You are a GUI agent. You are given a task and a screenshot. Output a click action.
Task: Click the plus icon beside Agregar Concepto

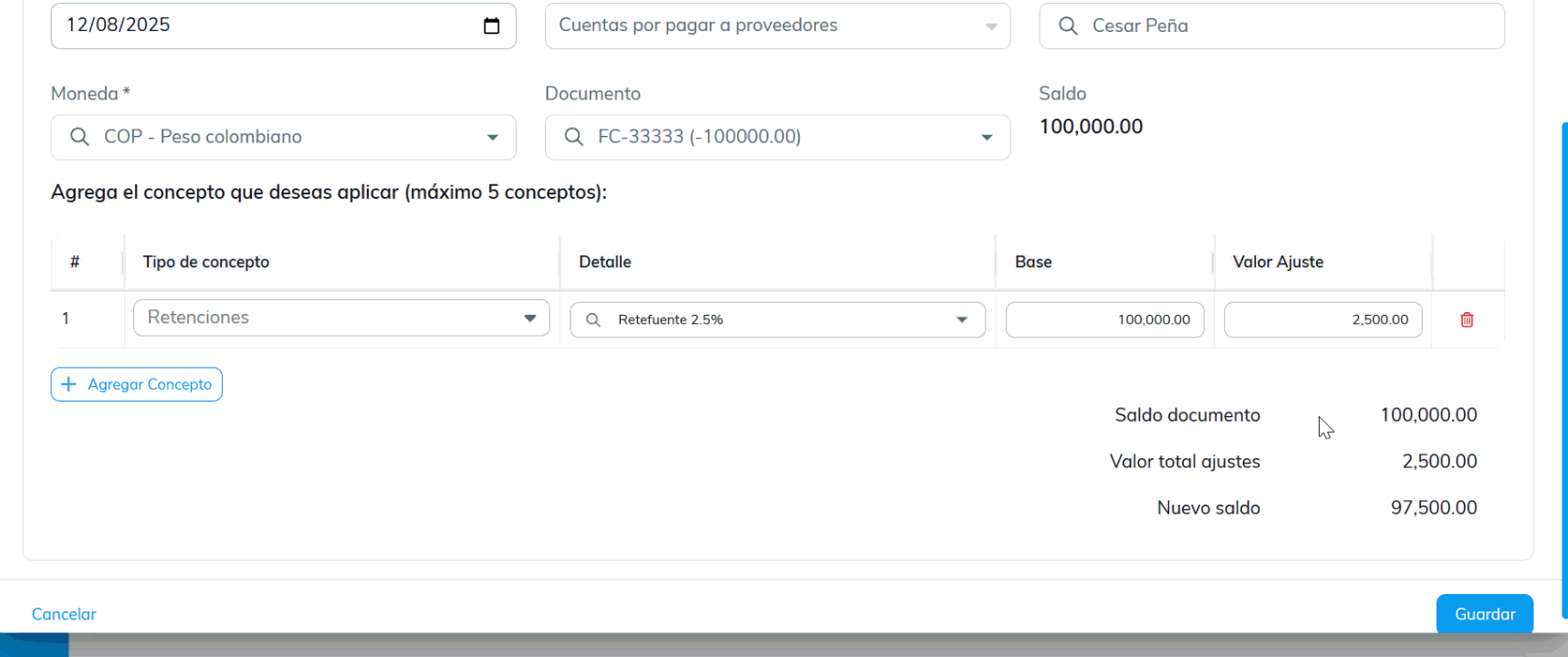(68, 384)
